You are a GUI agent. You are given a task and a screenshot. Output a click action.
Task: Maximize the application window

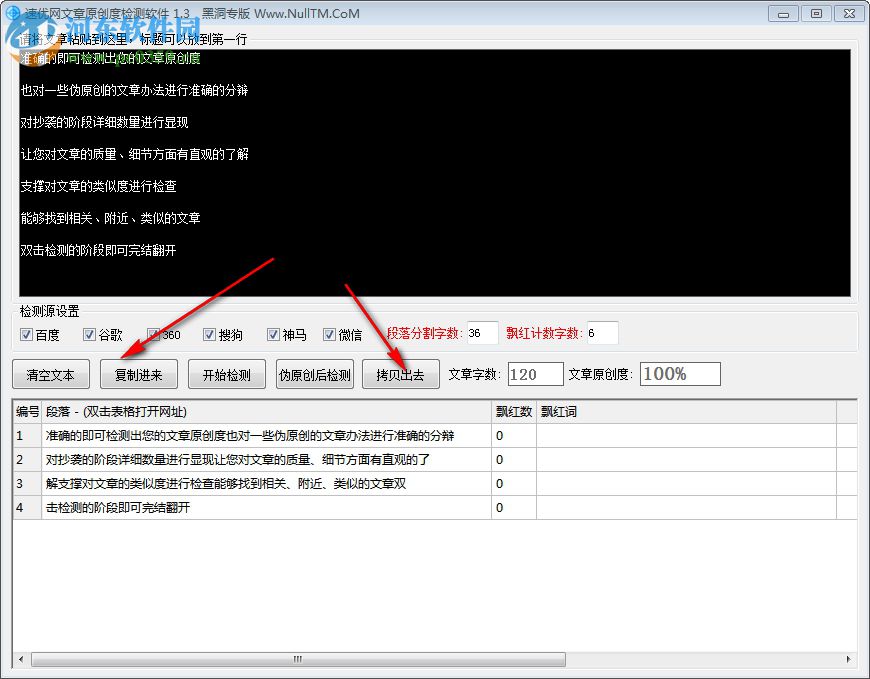pos(816,14)
